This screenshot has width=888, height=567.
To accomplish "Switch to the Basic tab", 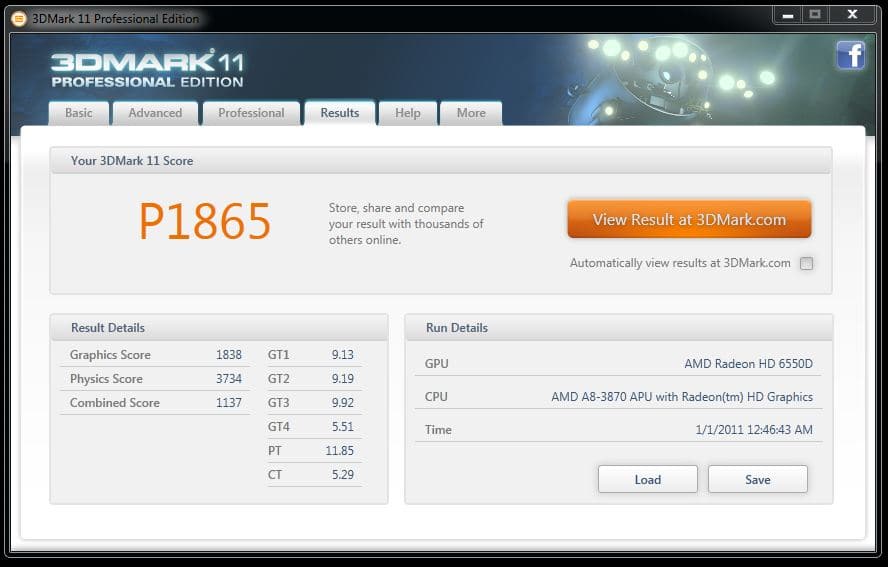I will (x=79, y=113).
